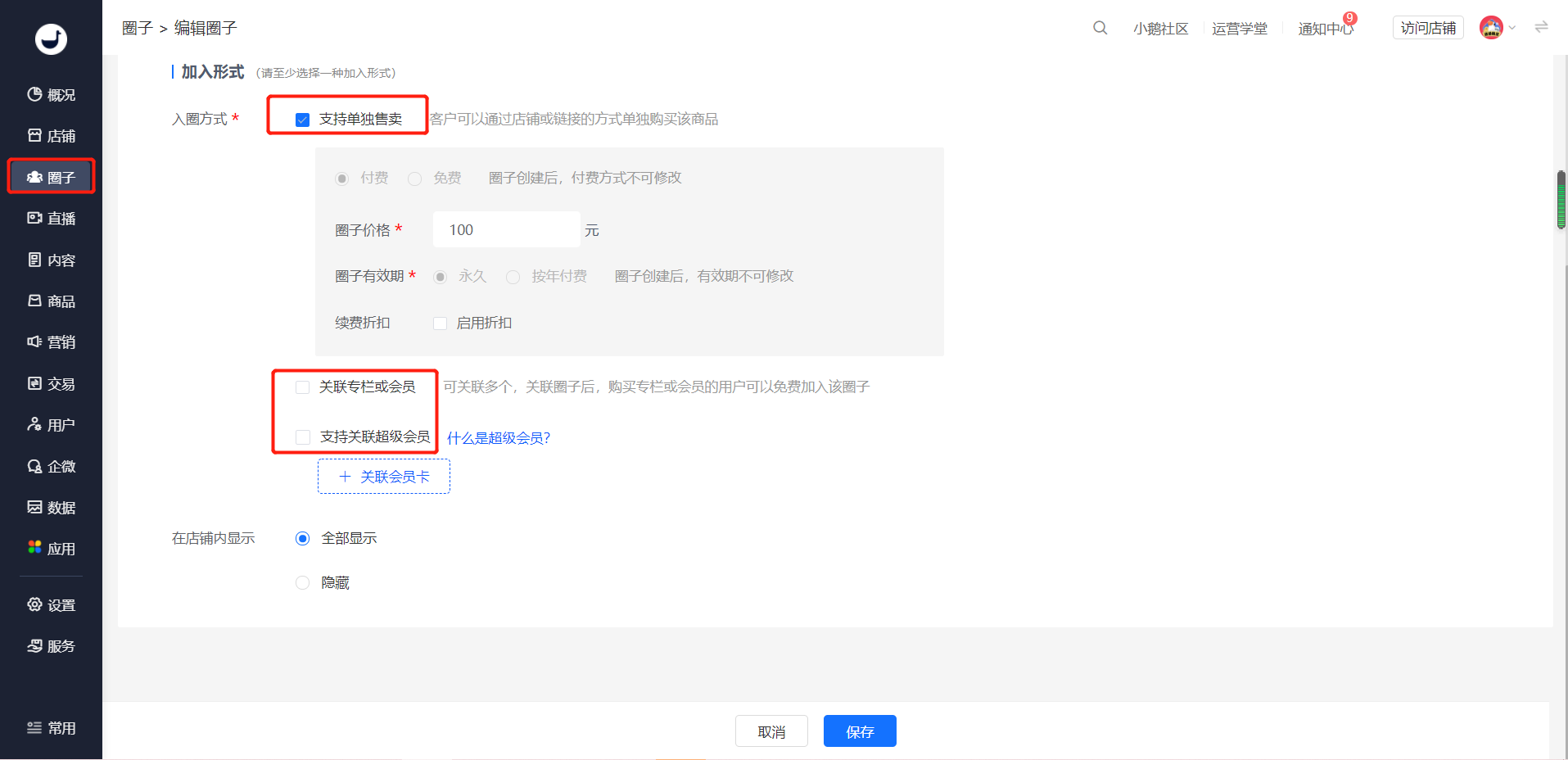Click the 圈子 breadcrumb link
1568x760 pixels.
138,28
